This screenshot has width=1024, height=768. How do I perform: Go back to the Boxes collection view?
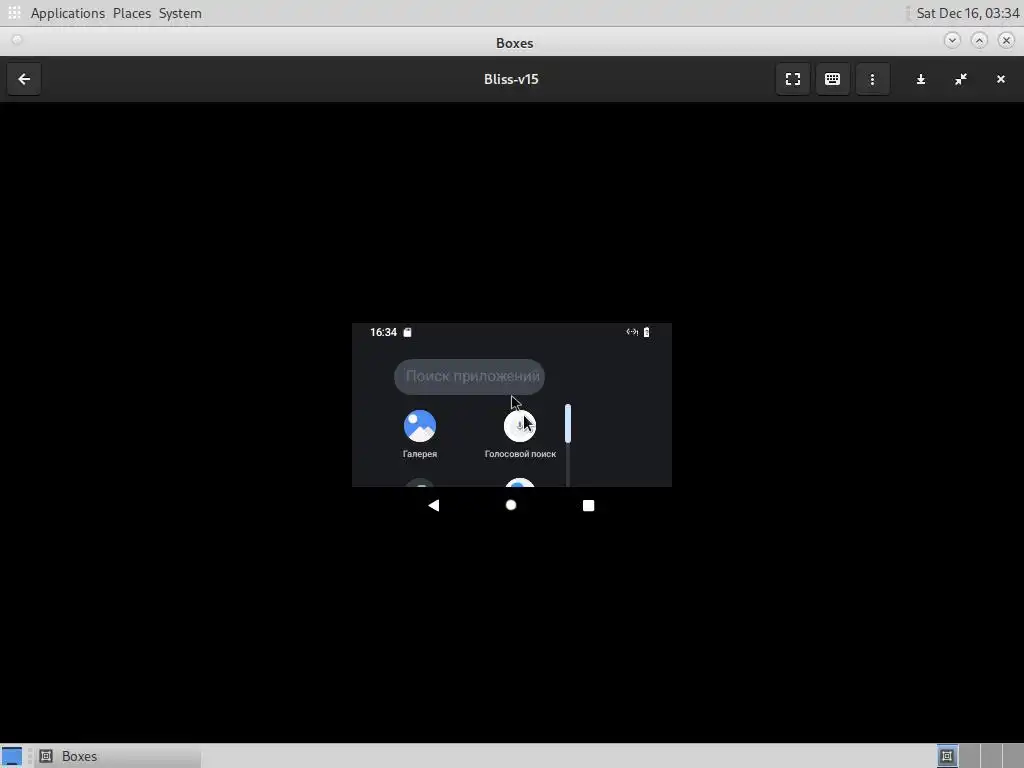(24, 79)
